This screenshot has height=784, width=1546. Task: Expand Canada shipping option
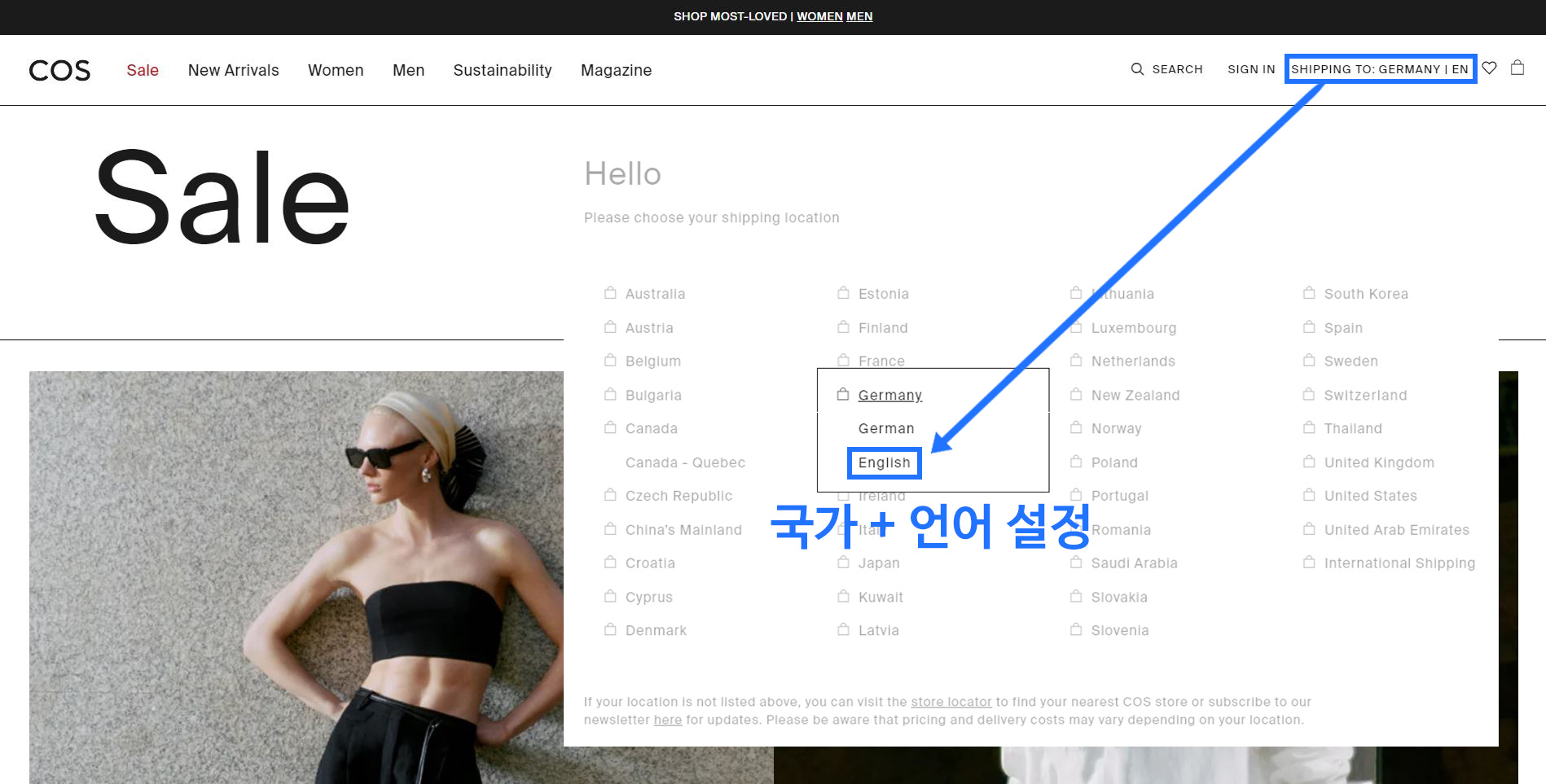click(x=651, y=429)
